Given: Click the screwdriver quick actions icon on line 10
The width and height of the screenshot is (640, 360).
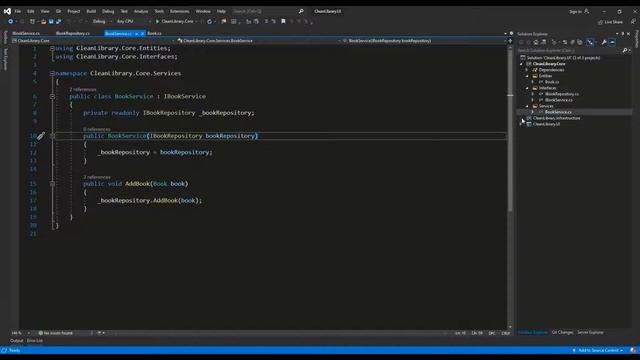Looking at the screenshot, I should click(x=41, y=136).
